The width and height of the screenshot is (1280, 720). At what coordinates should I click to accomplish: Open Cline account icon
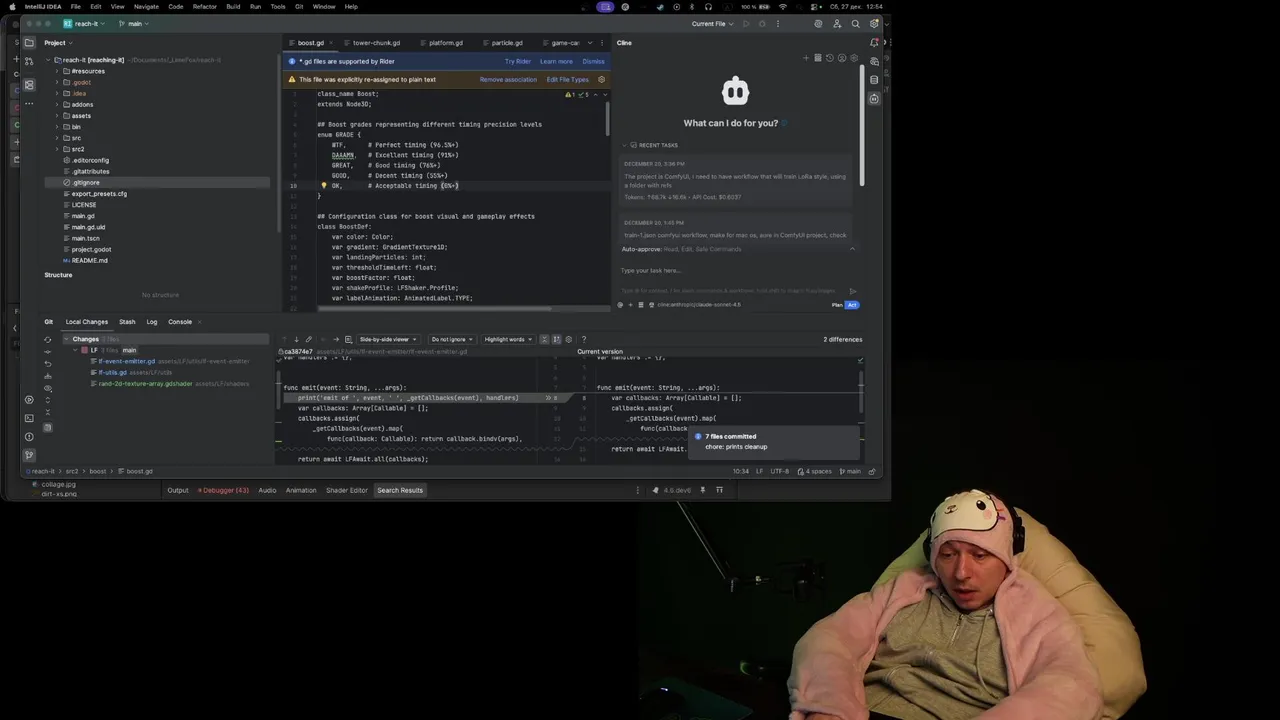coord(841,58)
